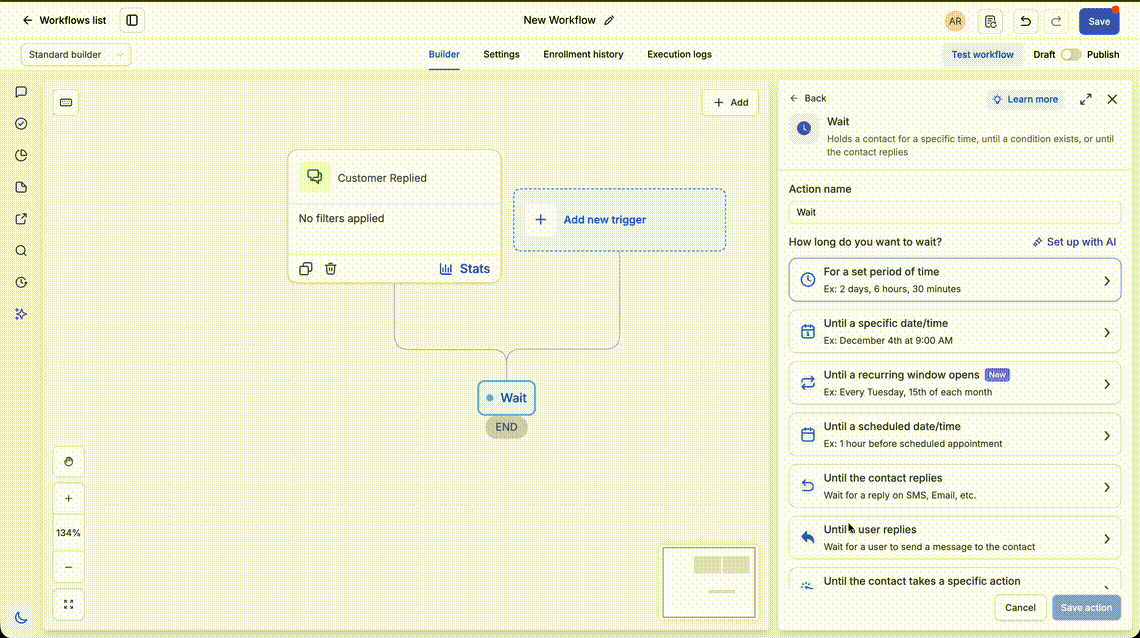The width and height of the screenshot is (1140, 638).
Task: Save the workflow
Action: 1099,21
